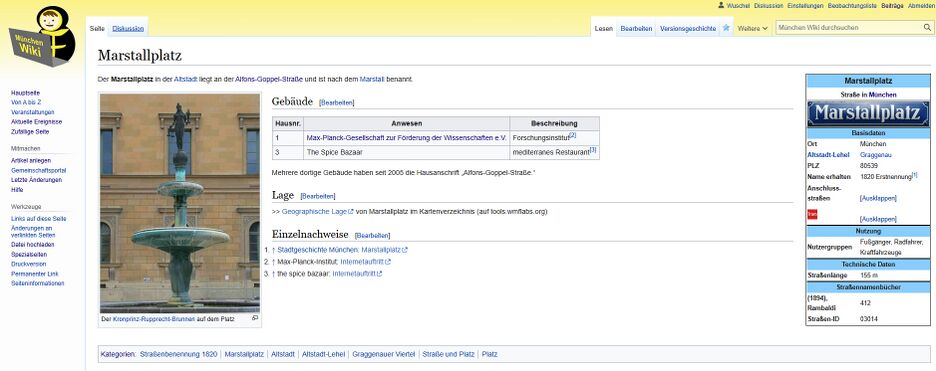
Task: Click Artikel anlegen in the sidebar
Action: [x=30, y=160]
